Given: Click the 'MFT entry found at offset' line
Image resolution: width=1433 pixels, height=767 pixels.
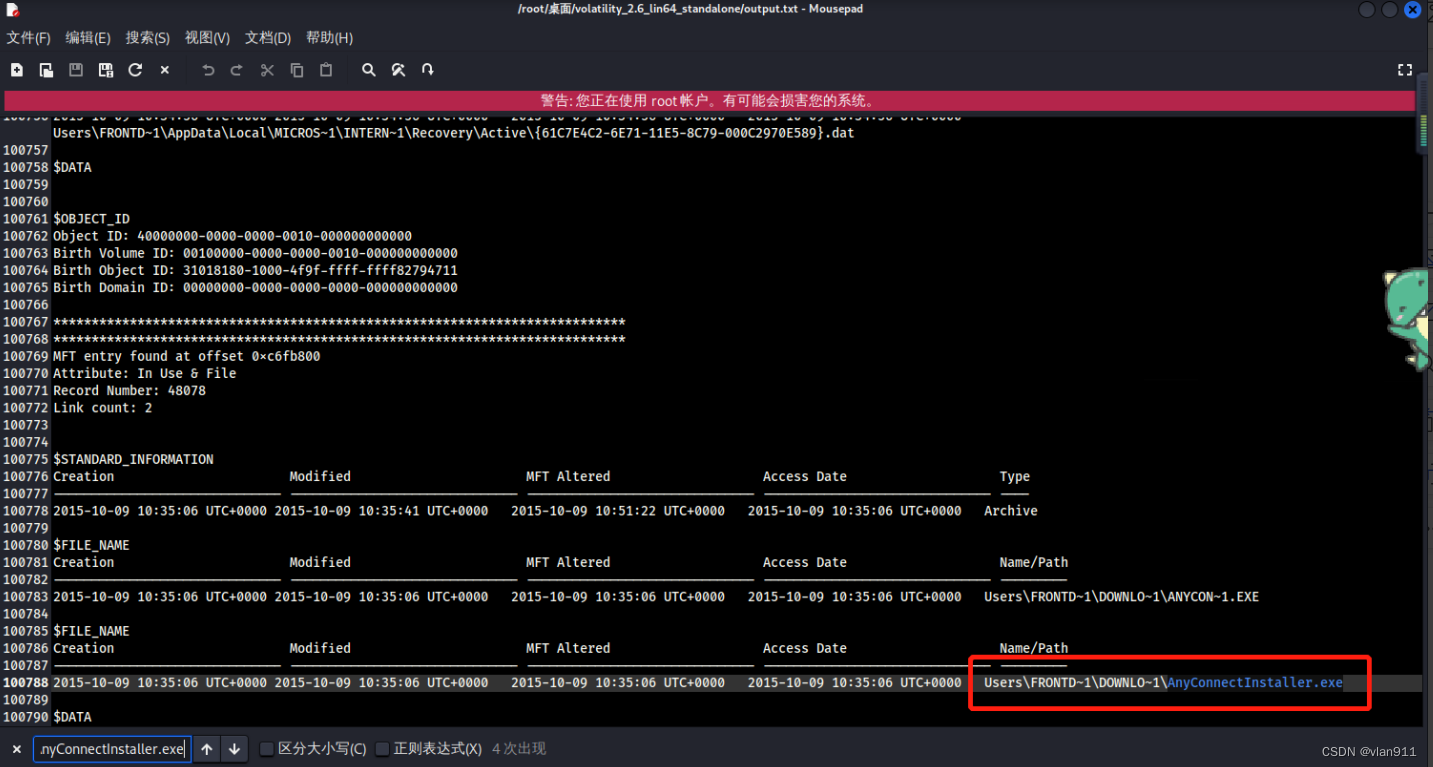Looking at the screenshot, I should pos(186,356).
